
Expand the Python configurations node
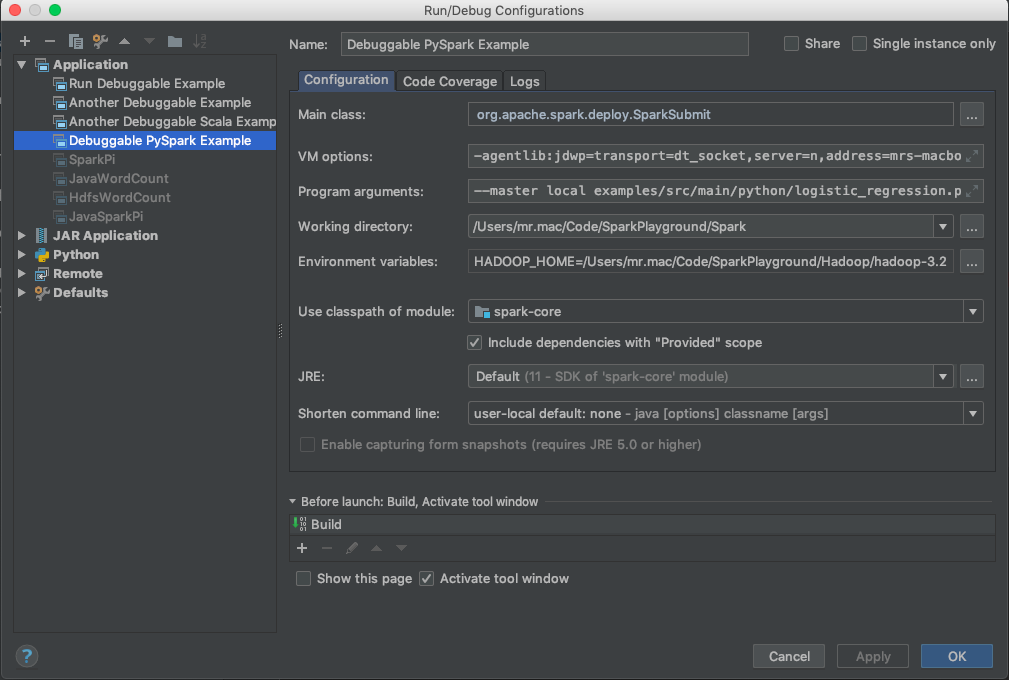[22, 254]
